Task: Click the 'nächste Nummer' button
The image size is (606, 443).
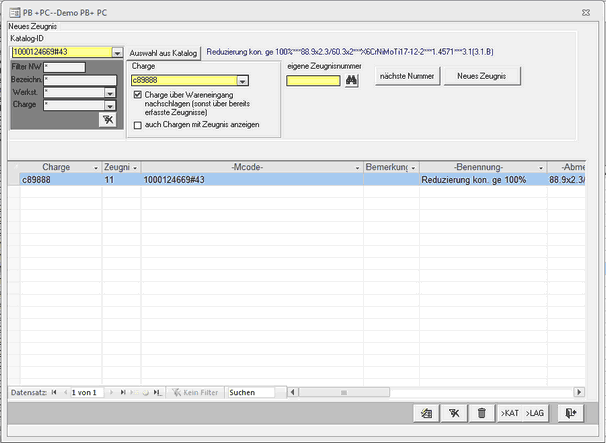Action: (407, 76)
